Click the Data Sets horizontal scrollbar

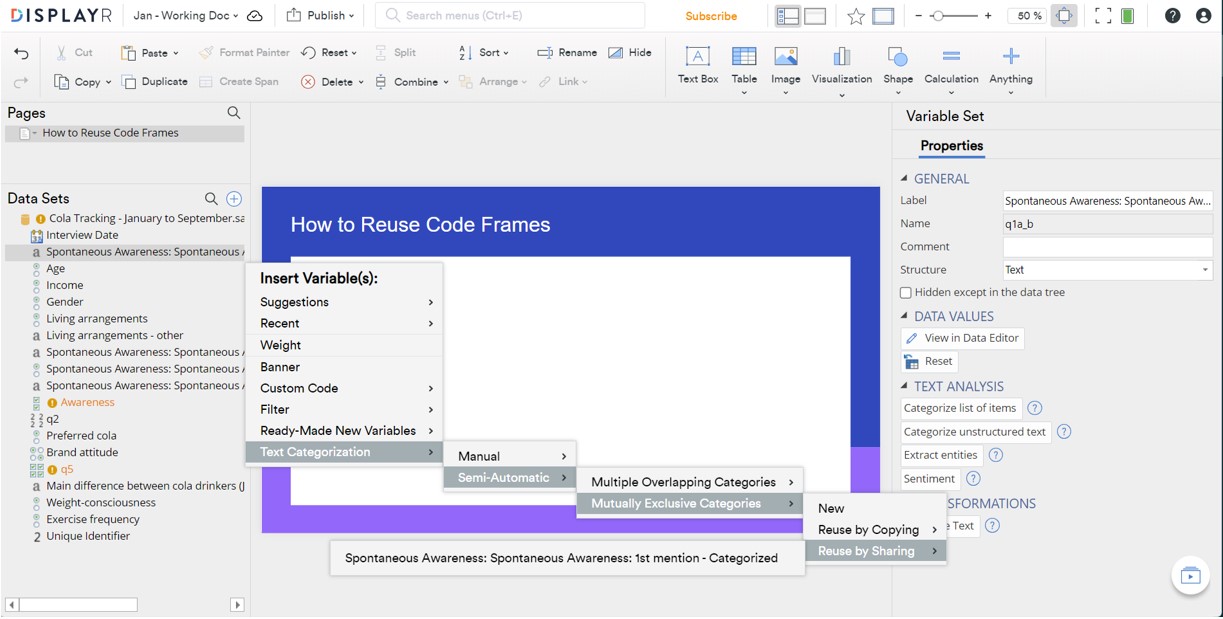point(78,604)
